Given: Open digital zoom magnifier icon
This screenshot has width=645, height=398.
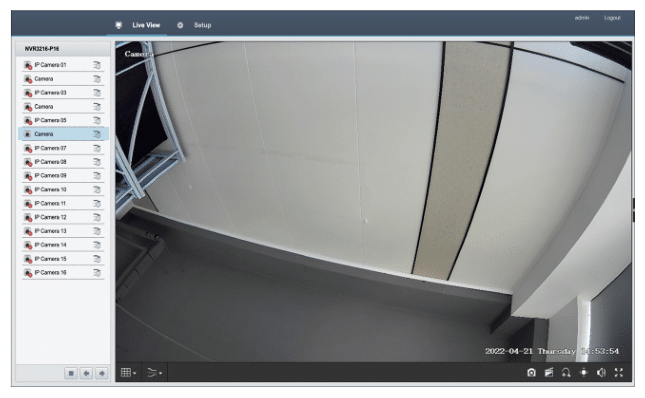Looking at the screenshot, I should coord(566,373).
